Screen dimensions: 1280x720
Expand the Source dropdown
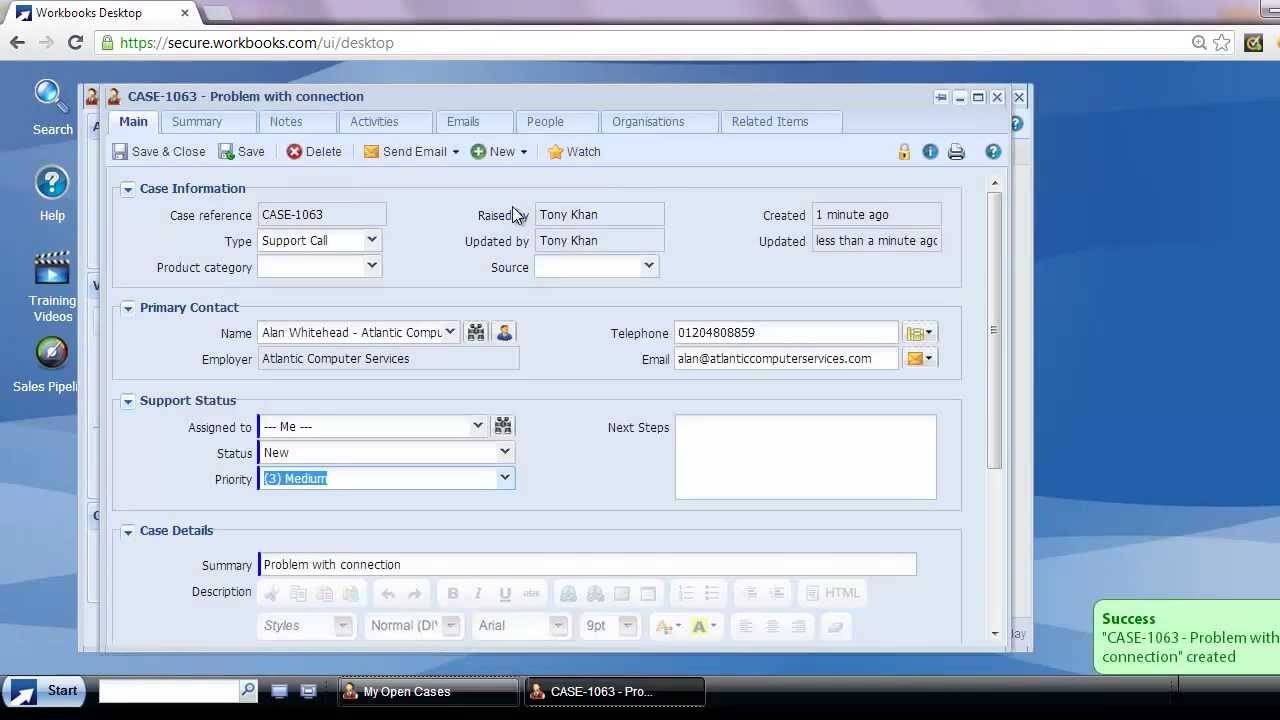648,266
